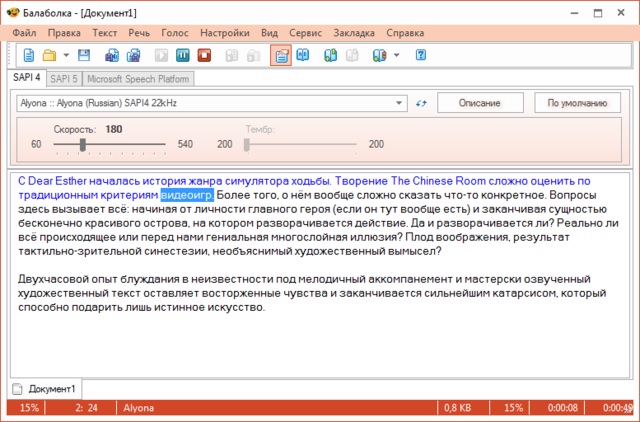Click the open file folder icon
640x422 pixels.
49,54
